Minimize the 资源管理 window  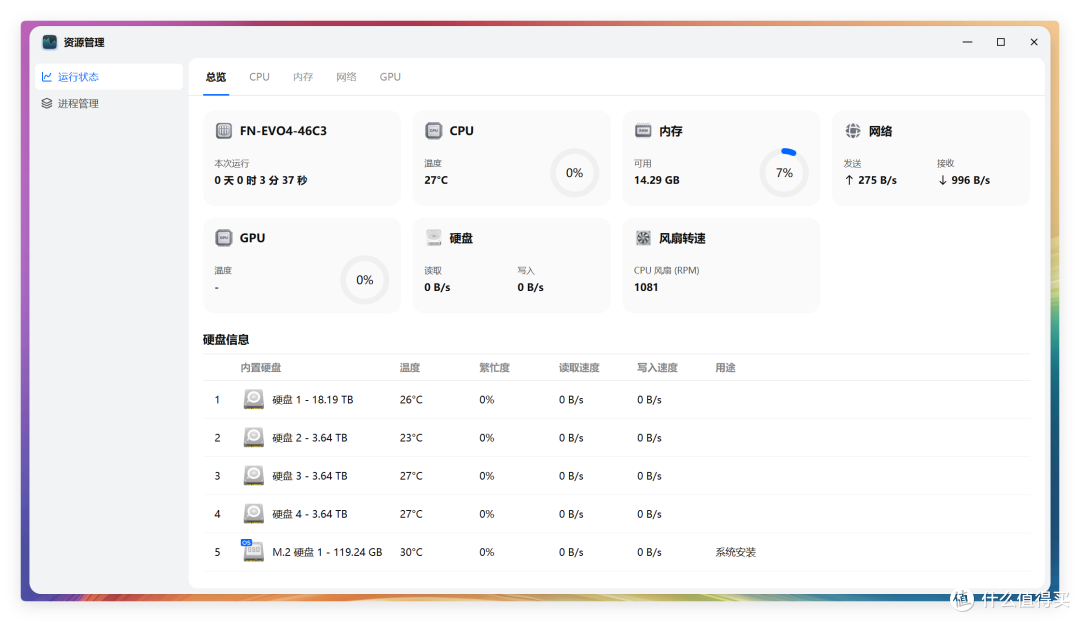point(968,42)
